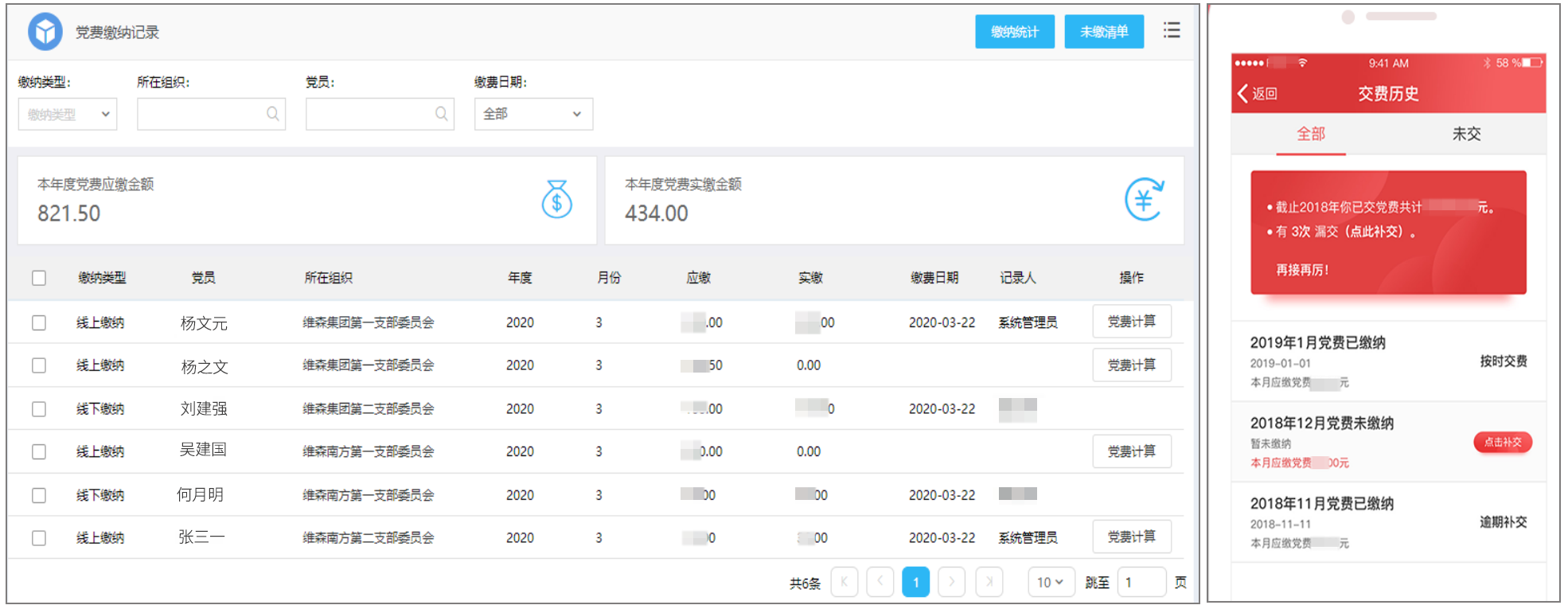Click 按时交费 status on phone
The image size is (1568, 609).
[x=1504, y=361]
